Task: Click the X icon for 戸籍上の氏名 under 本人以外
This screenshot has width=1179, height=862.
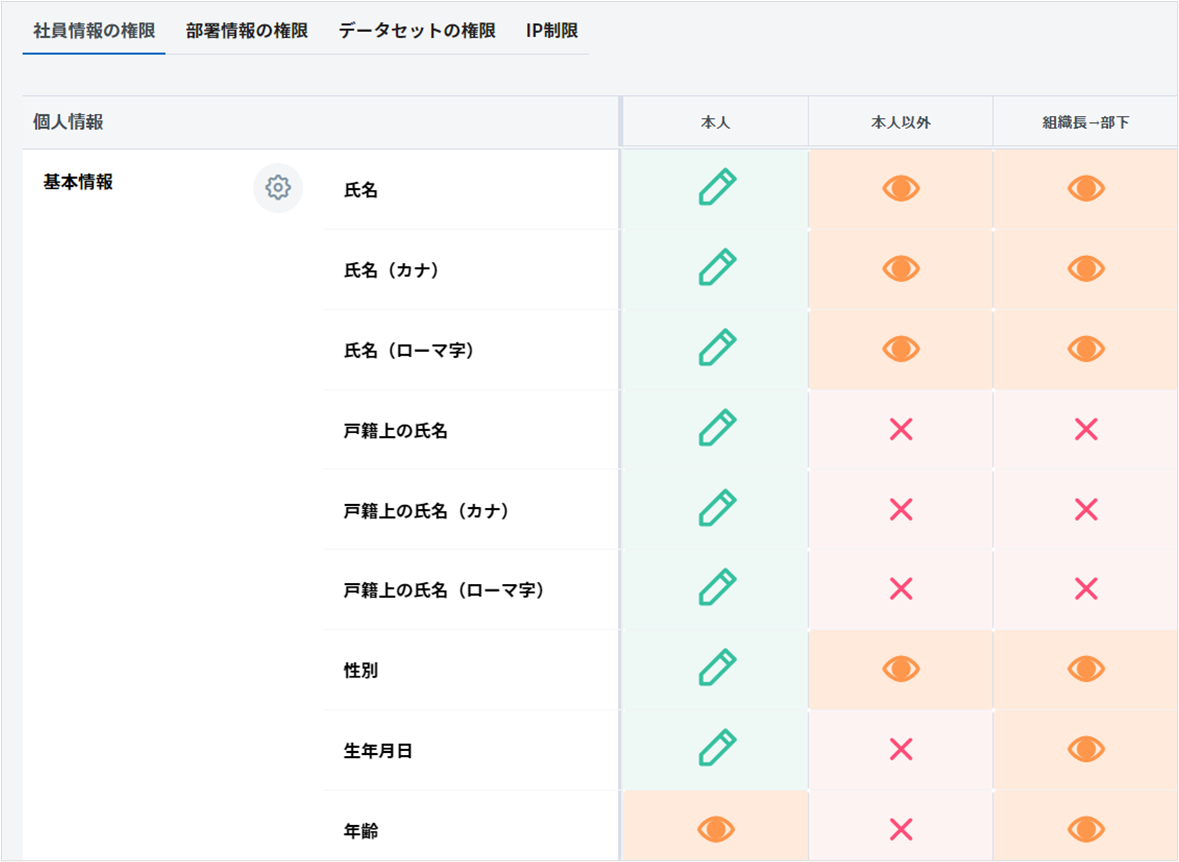Action: [901, 430]
